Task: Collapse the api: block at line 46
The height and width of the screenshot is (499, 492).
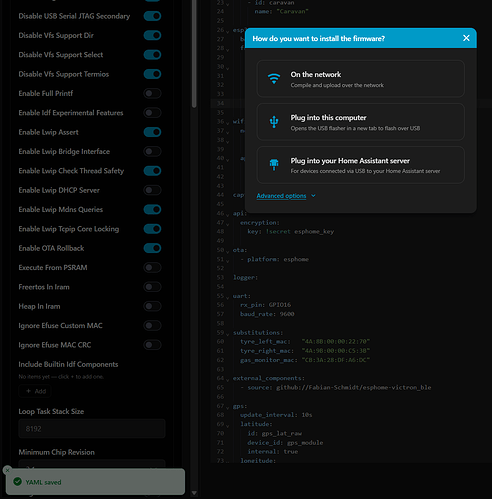Action: click(228, 214)
